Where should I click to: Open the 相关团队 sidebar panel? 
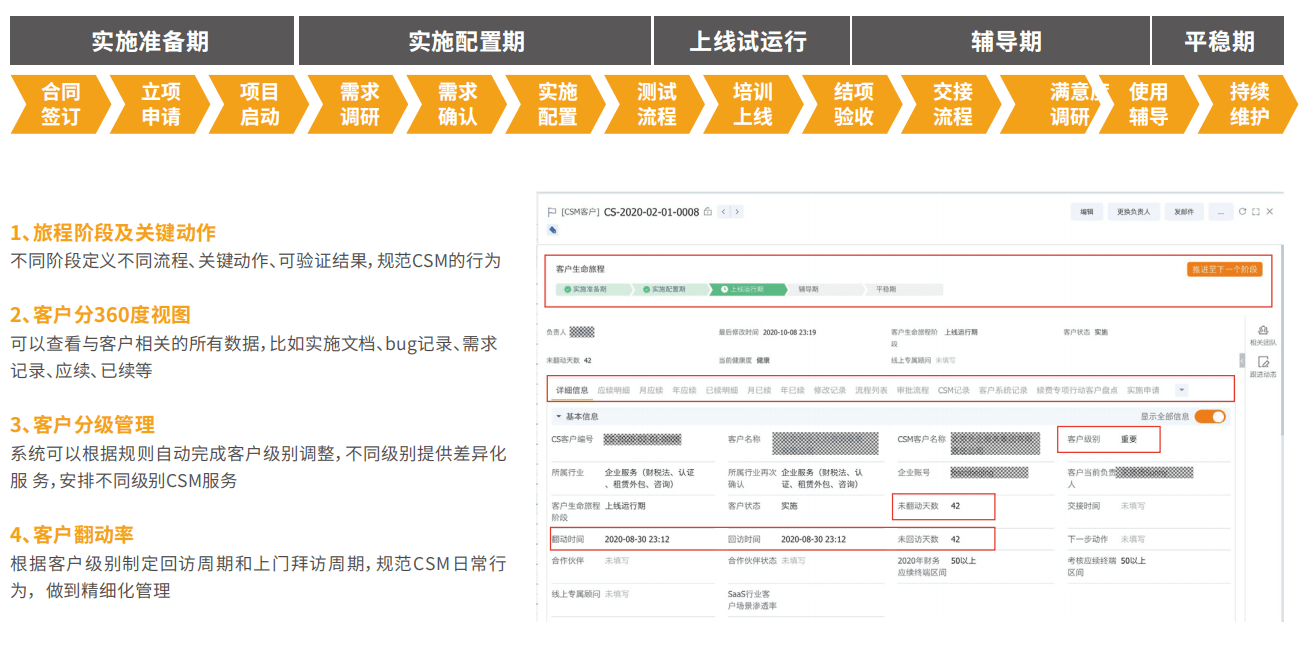point(1263,335)
